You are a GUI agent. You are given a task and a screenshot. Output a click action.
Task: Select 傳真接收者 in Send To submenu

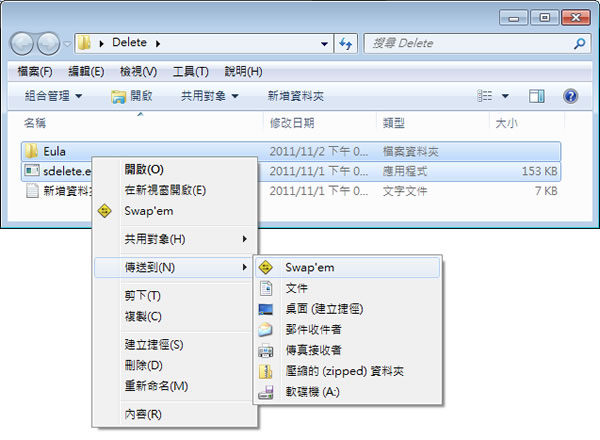[x=347, y=350]
